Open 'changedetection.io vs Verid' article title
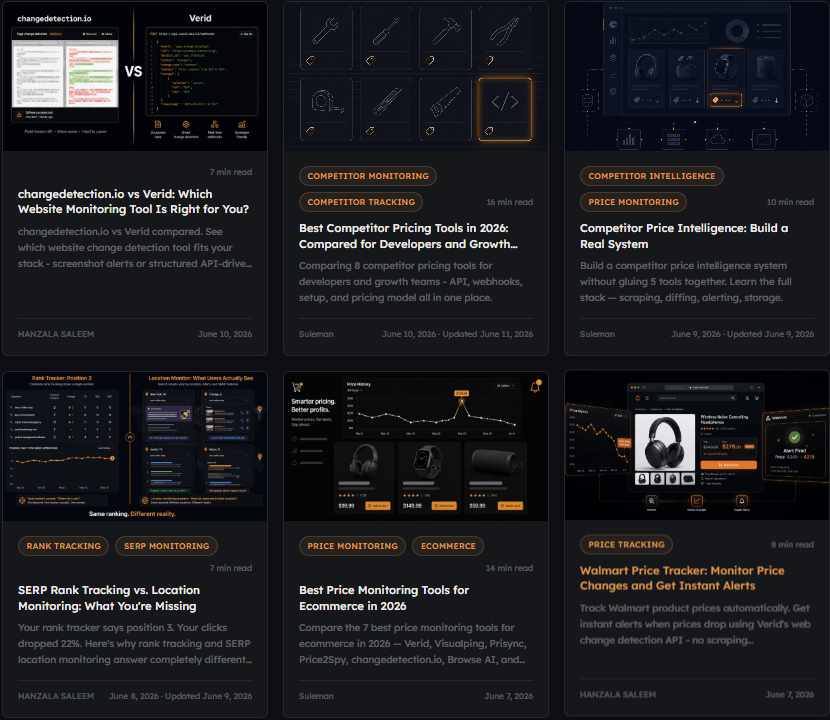830x720 pixels. point(133,202)
